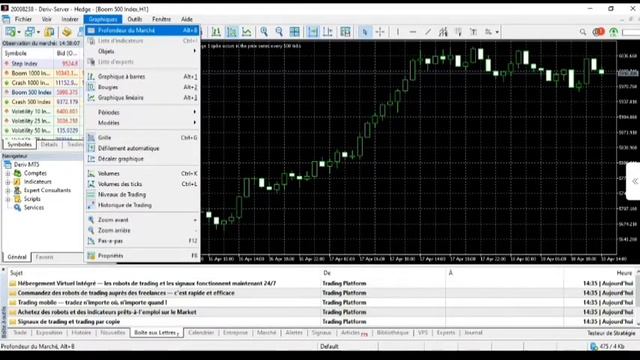Toggle the Grille option

coord(142,138)
